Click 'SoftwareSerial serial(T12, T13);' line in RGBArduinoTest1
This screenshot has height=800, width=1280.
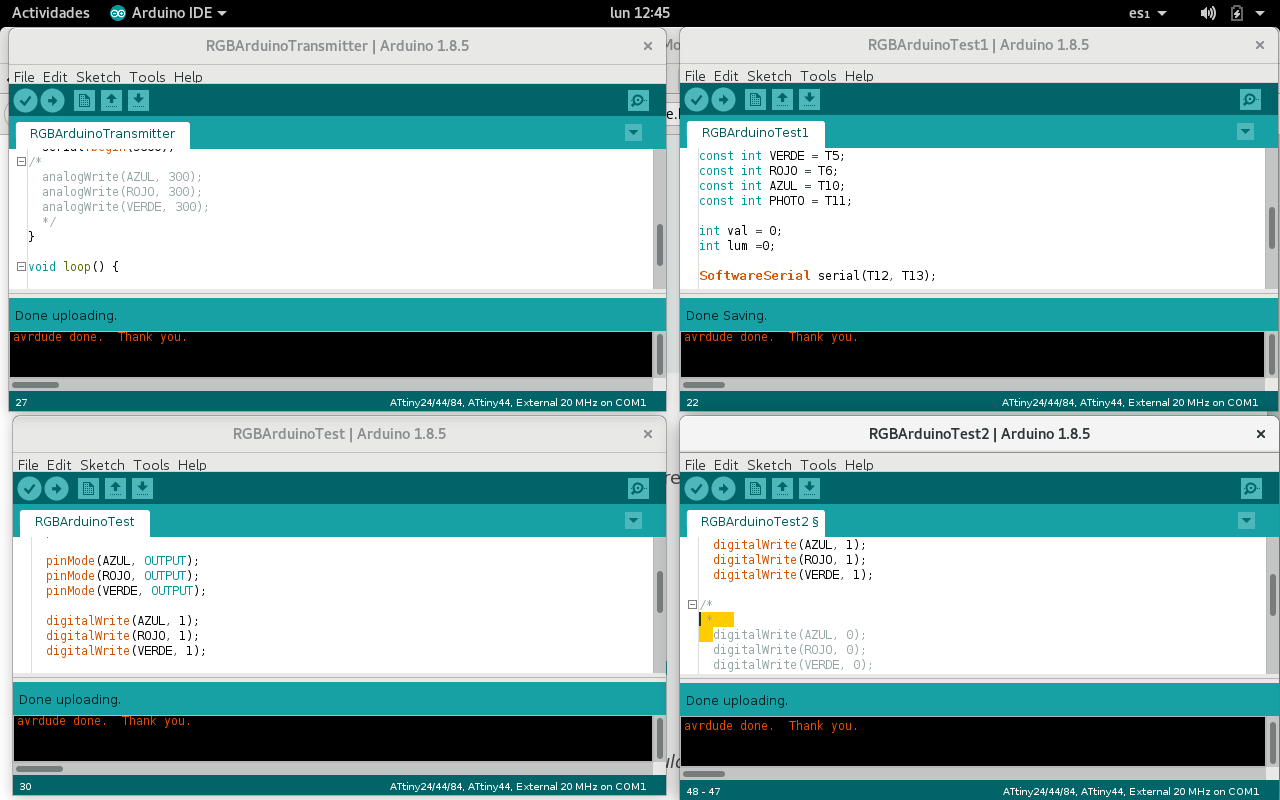(817, 276)
